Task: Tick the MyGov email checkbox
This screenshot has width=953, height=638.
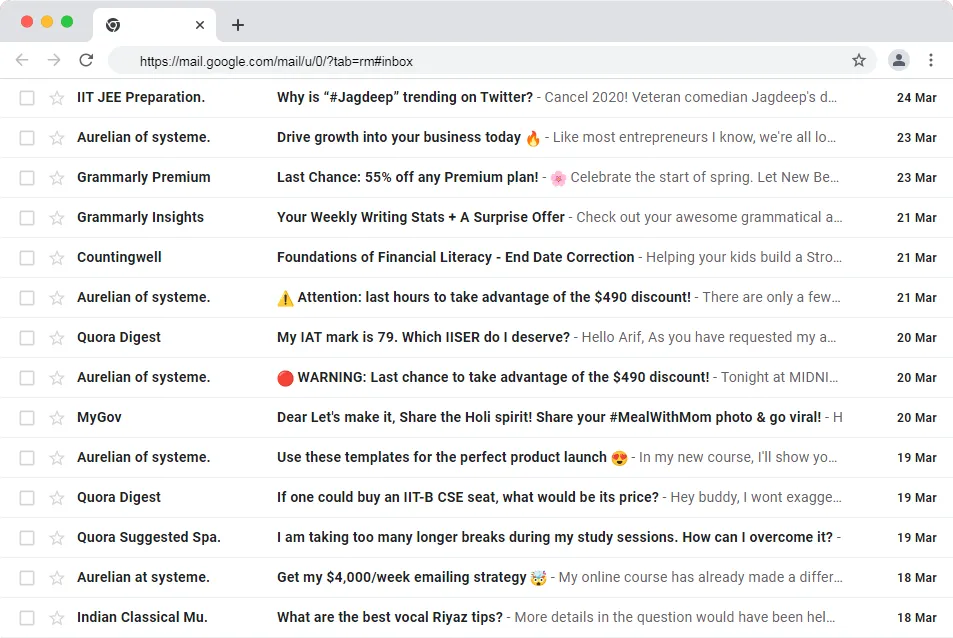Action: [x=27, y=417]
